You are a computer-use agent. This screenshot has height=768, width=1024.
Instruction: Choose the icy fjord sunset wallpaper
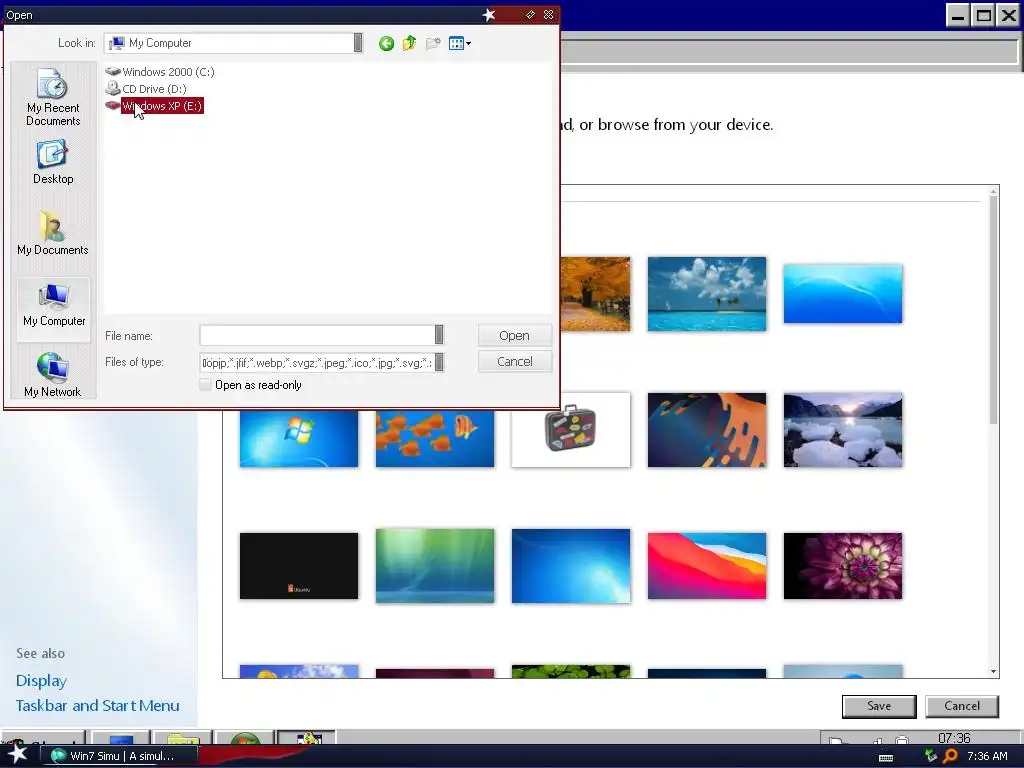(842, 430)
